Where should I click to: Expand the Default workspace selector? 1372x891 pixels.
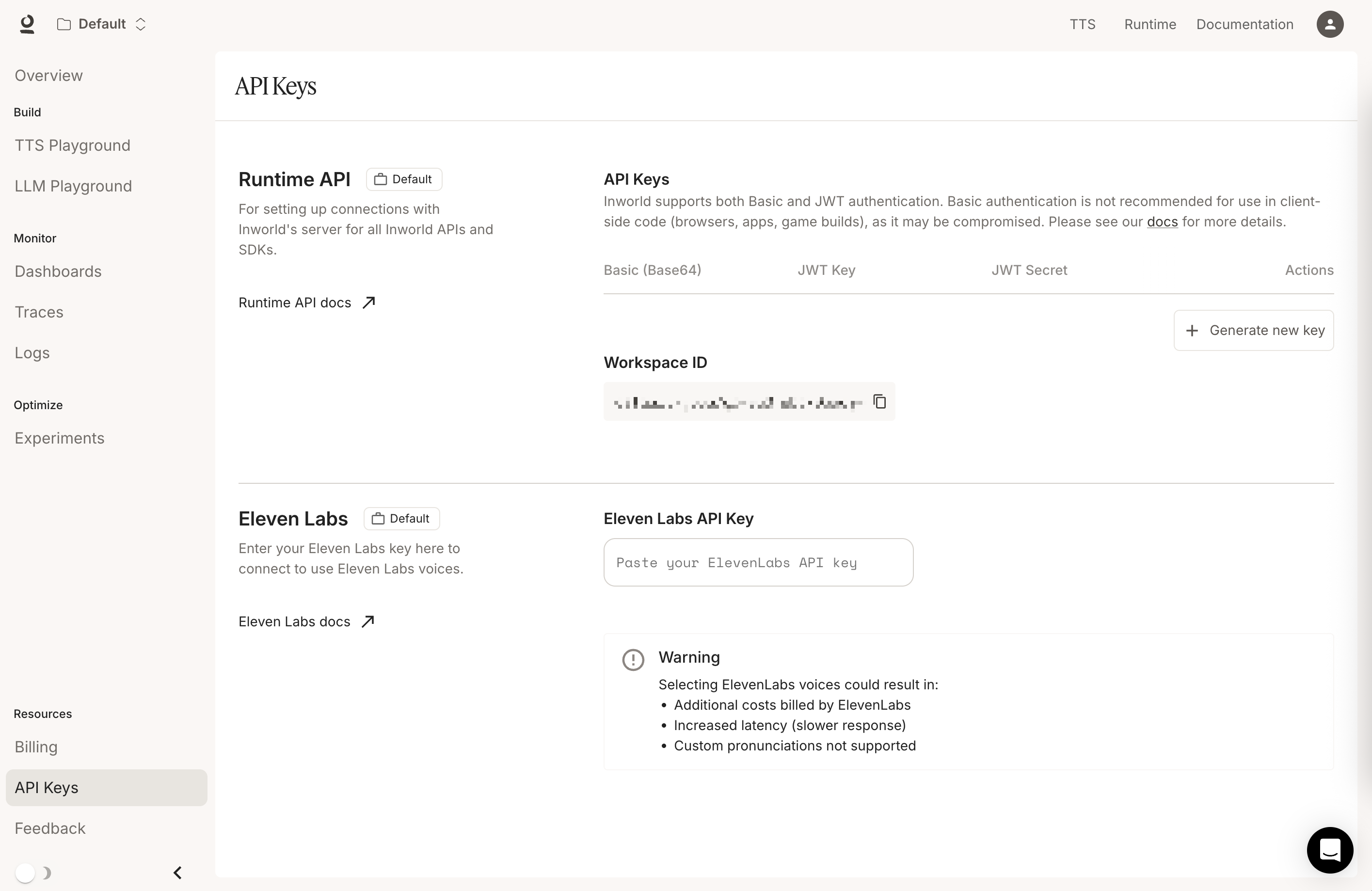[x=102, y=24]
